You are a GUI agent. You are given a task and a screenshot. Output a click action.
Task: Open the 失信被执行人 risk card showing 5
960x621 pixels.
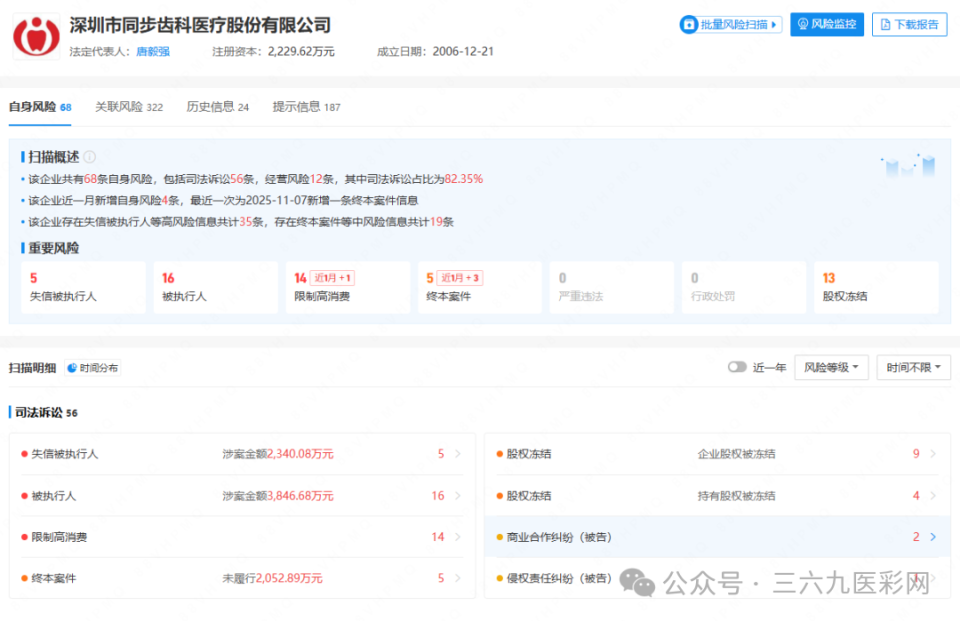pyautogui.click(x=83, y=287)
